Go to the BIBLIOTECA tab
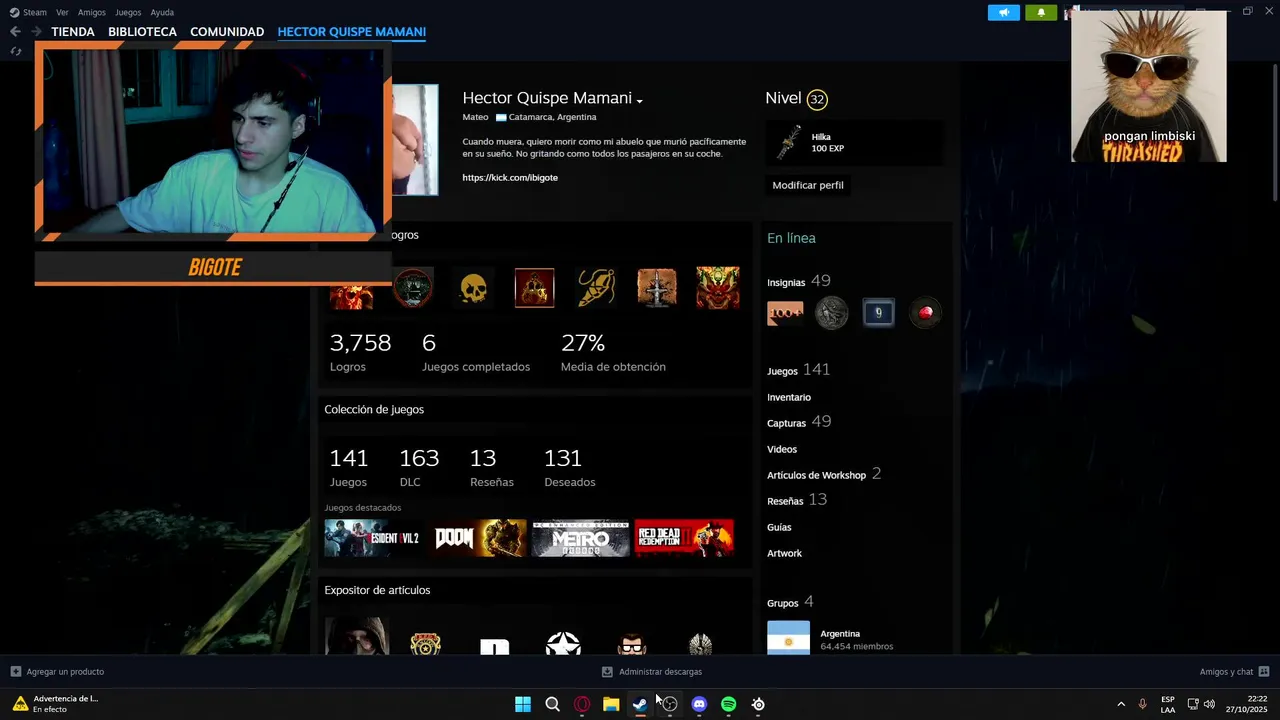This screenshot has width=1280, height=720. pos(142,32)
